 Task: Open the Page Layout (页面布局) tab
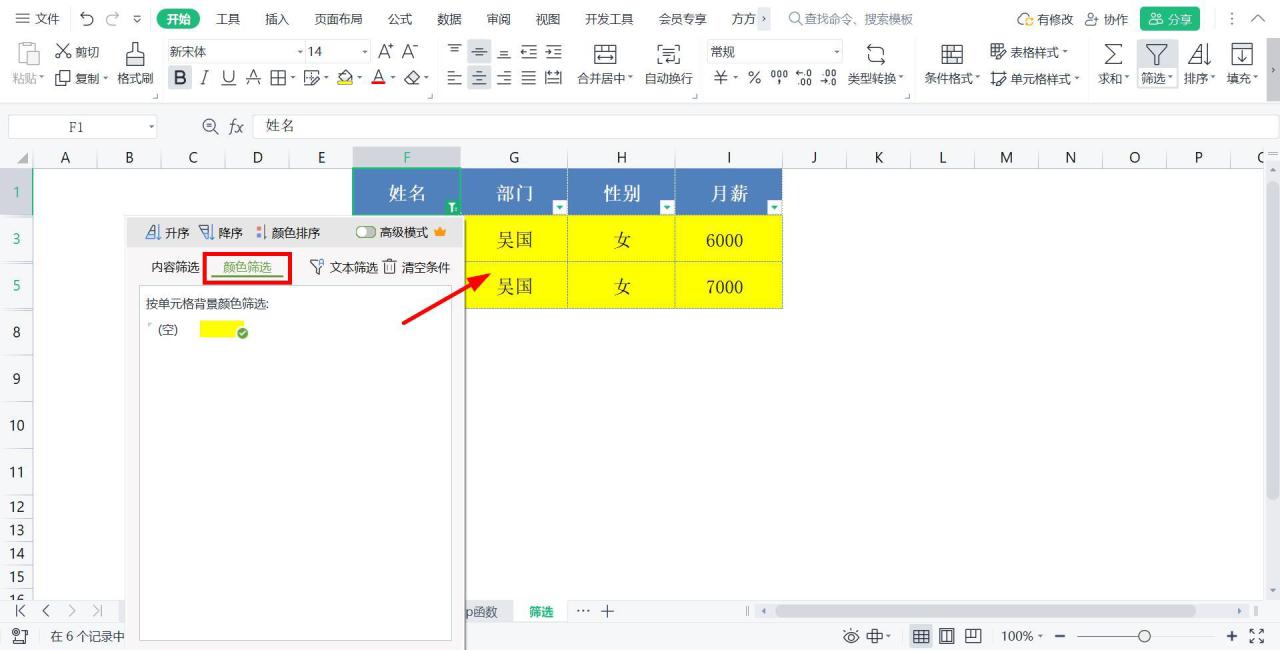coord(339,19)
